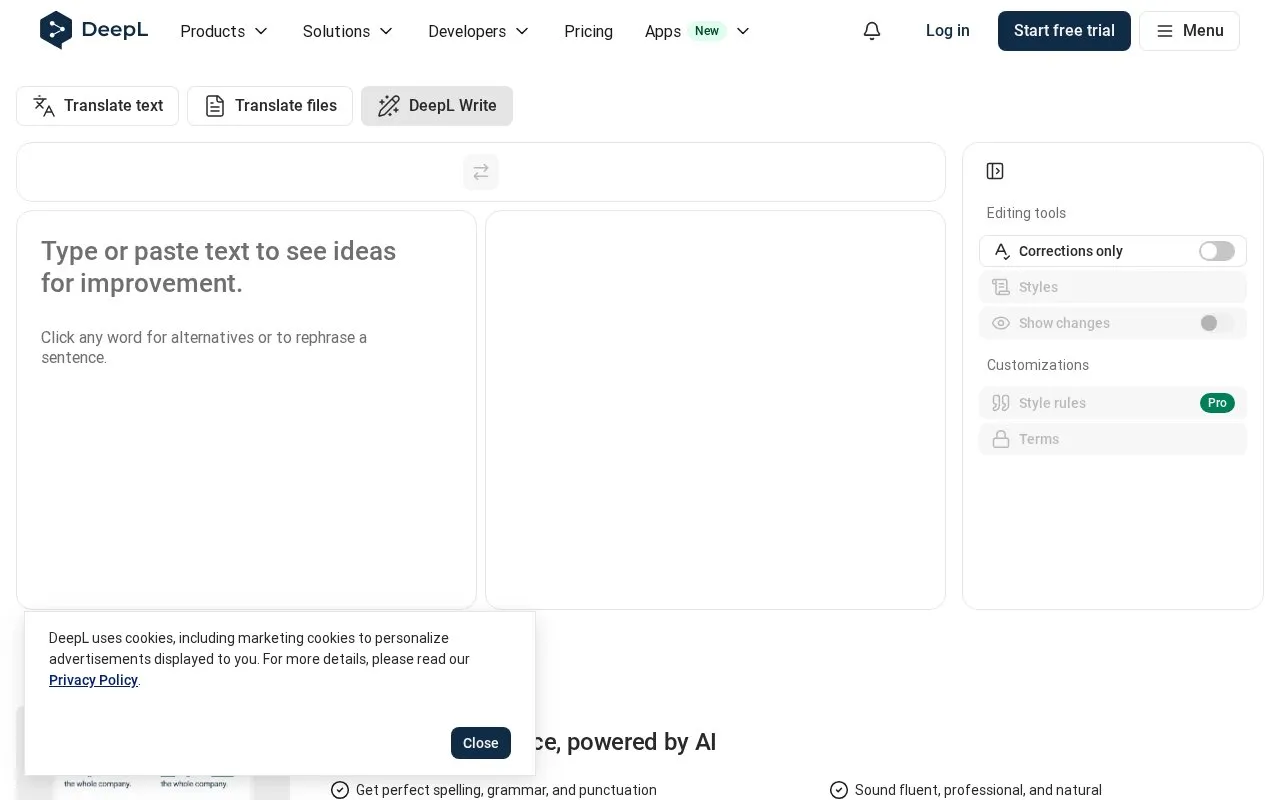Click into the text input area
This screenshot has height=800, width=1280.
coord(247,410)
